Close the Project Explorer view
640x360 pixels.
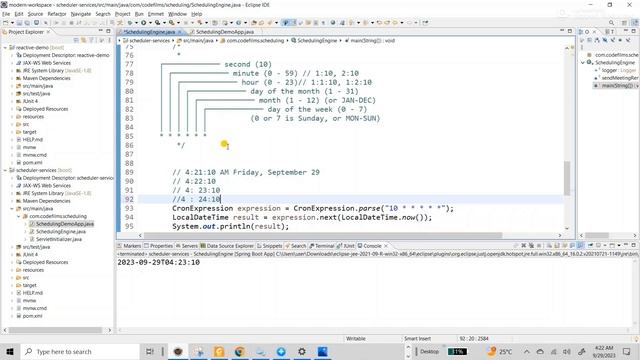tap(48, 32)
